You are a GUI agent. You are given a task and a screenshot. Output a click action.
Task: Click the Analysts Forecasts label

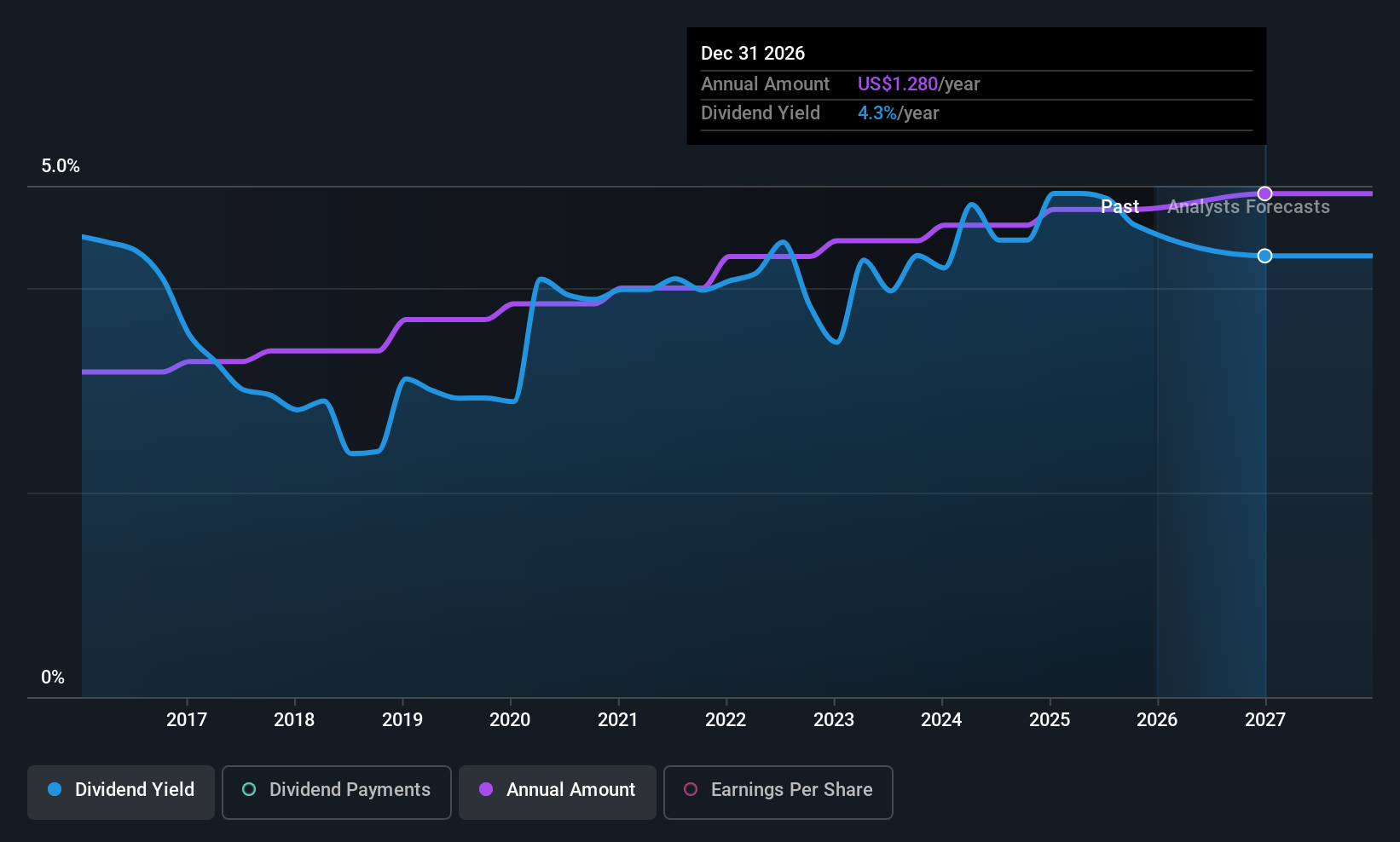click(x=1248, y=207)
